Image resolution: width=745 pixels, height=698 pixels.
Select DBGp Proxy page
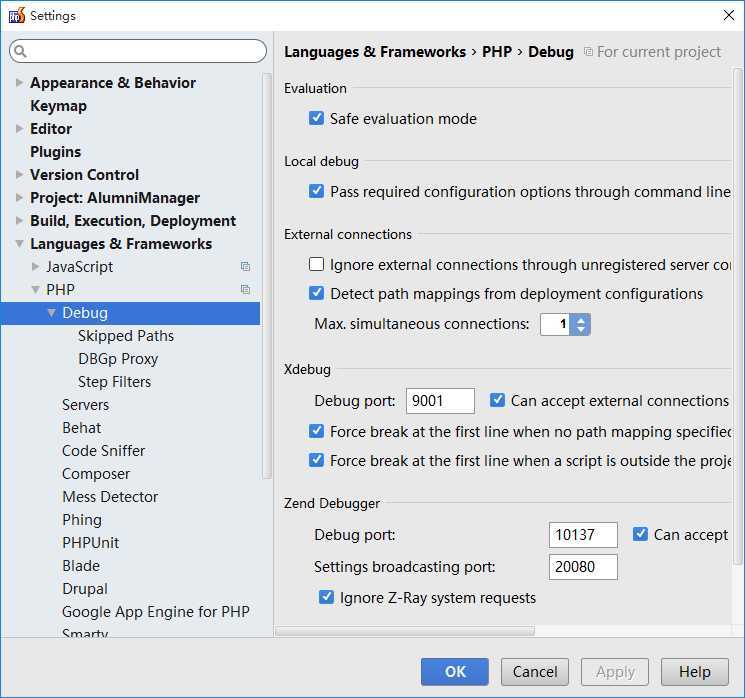(x=118, y=359)
